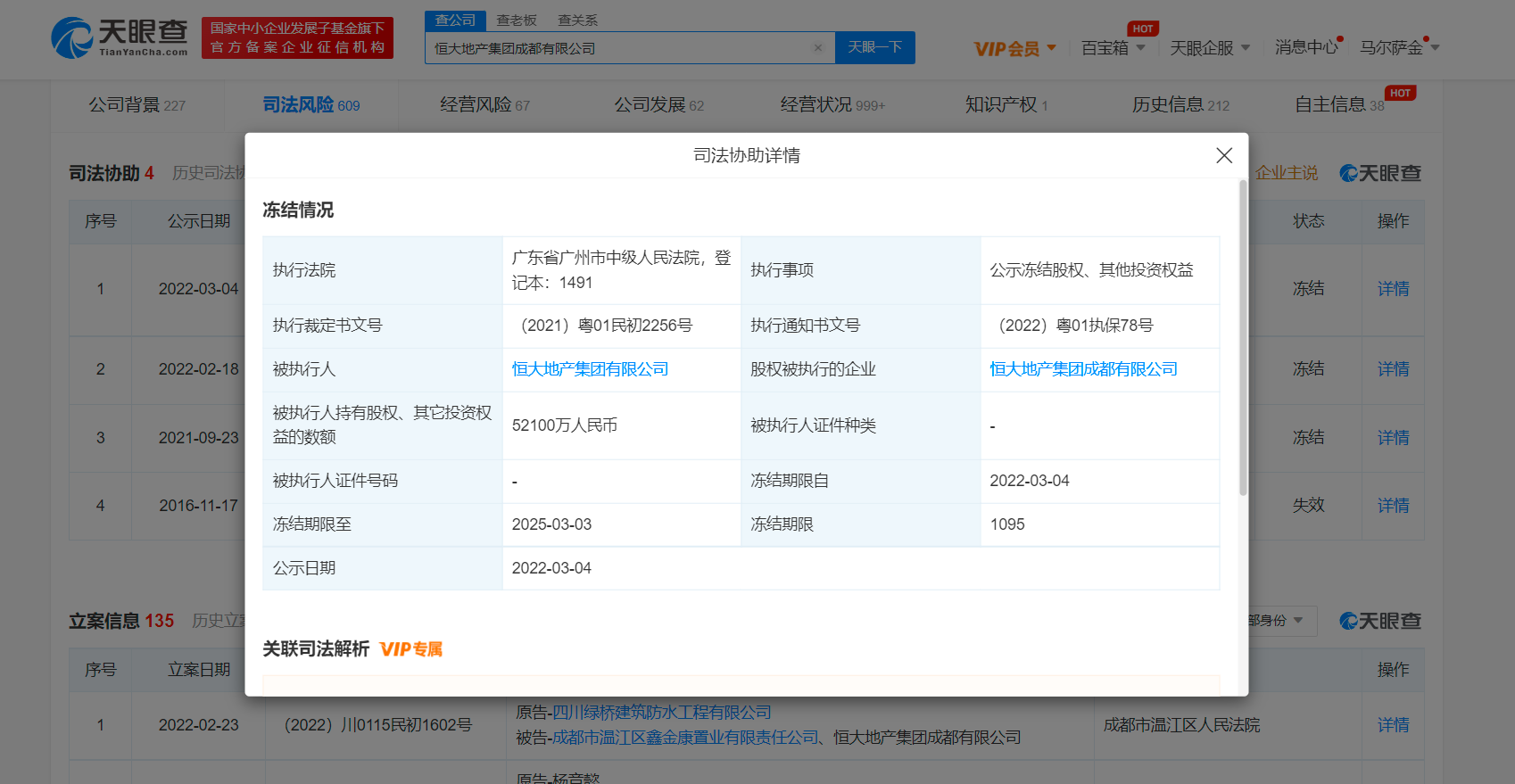Open the 历史信息 212 tab
Screen dimensions: 1515x784
[1180, 105]
